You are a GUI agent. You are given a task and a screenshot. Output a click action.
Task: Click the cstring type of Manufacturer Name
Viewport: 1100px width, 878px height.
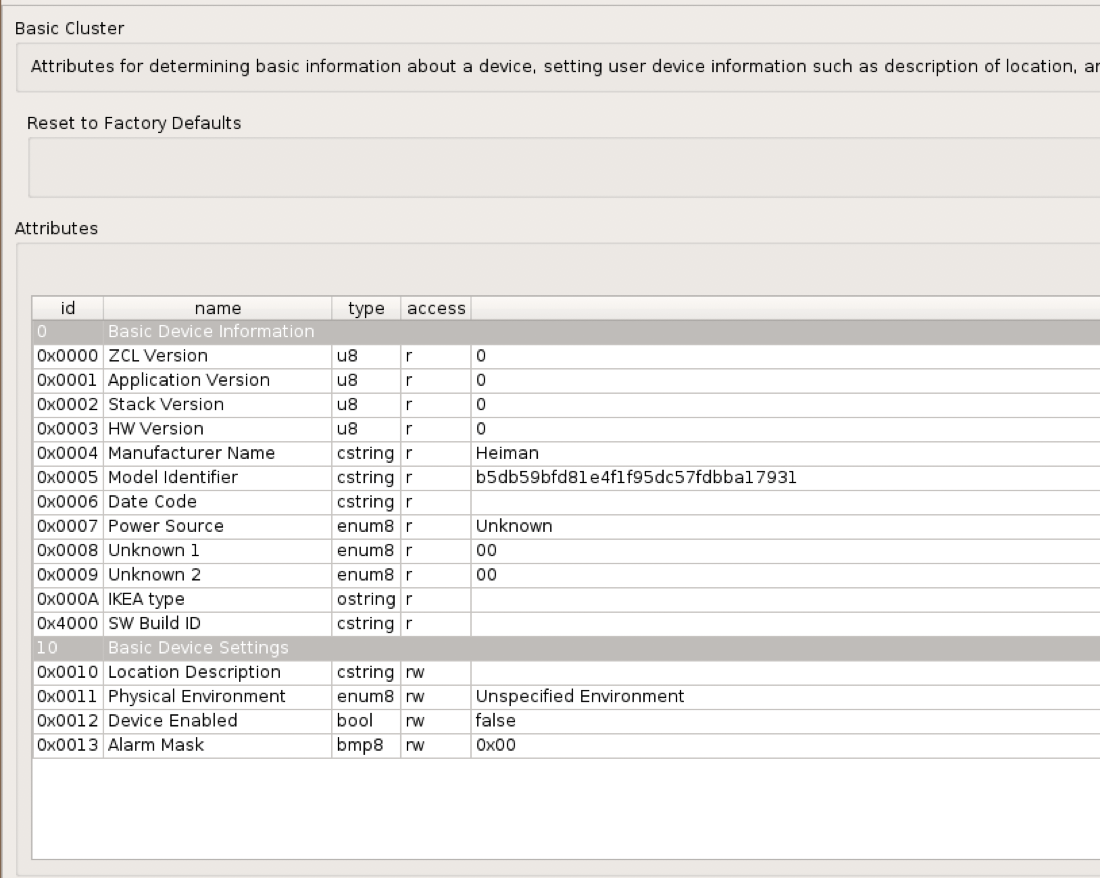(365, 454)
